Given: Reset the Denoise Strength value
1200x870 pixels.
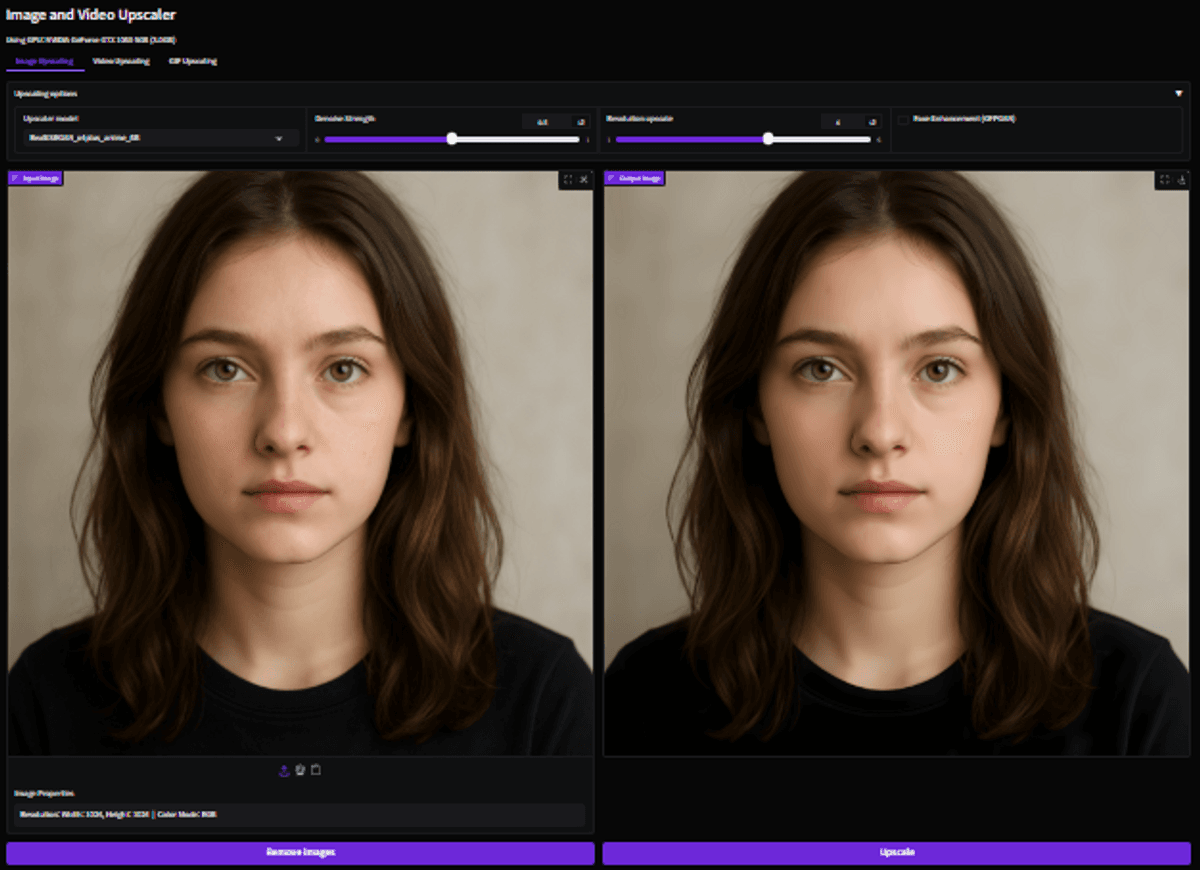Looking at the screenshot, I should [580, 122].
